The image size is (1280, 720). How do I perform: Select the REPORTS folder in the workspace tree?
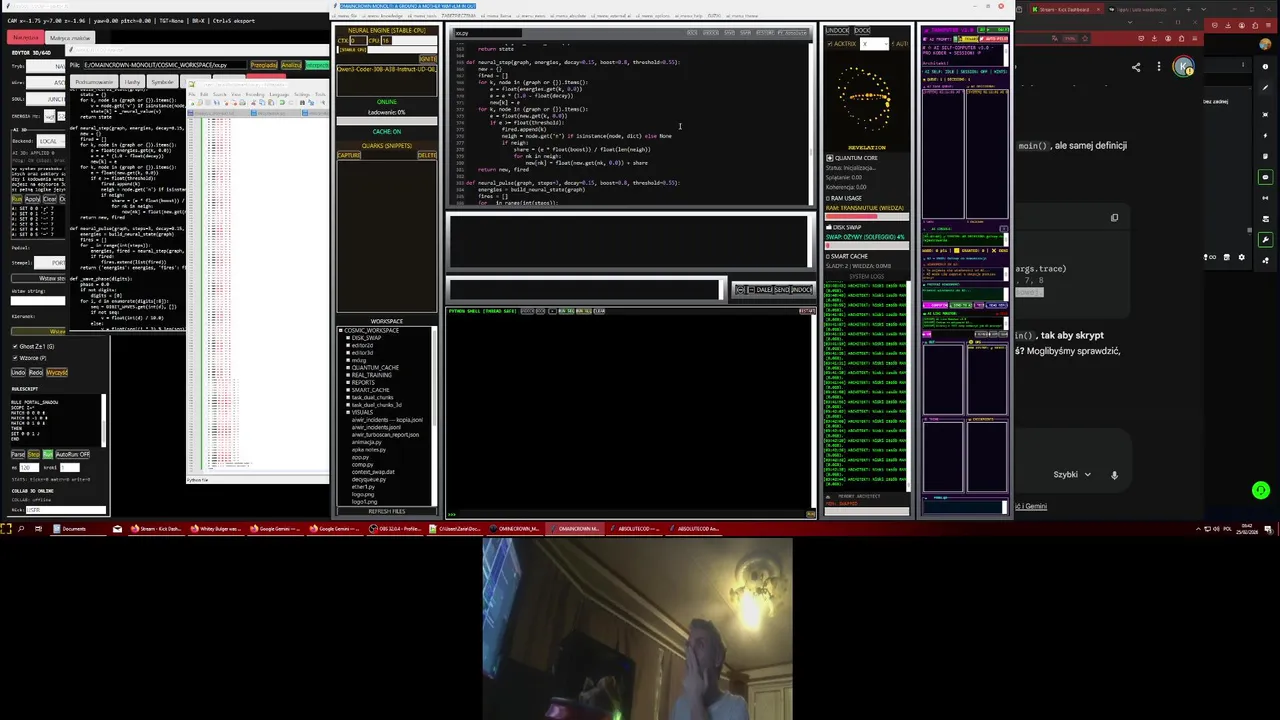[363, 382]
